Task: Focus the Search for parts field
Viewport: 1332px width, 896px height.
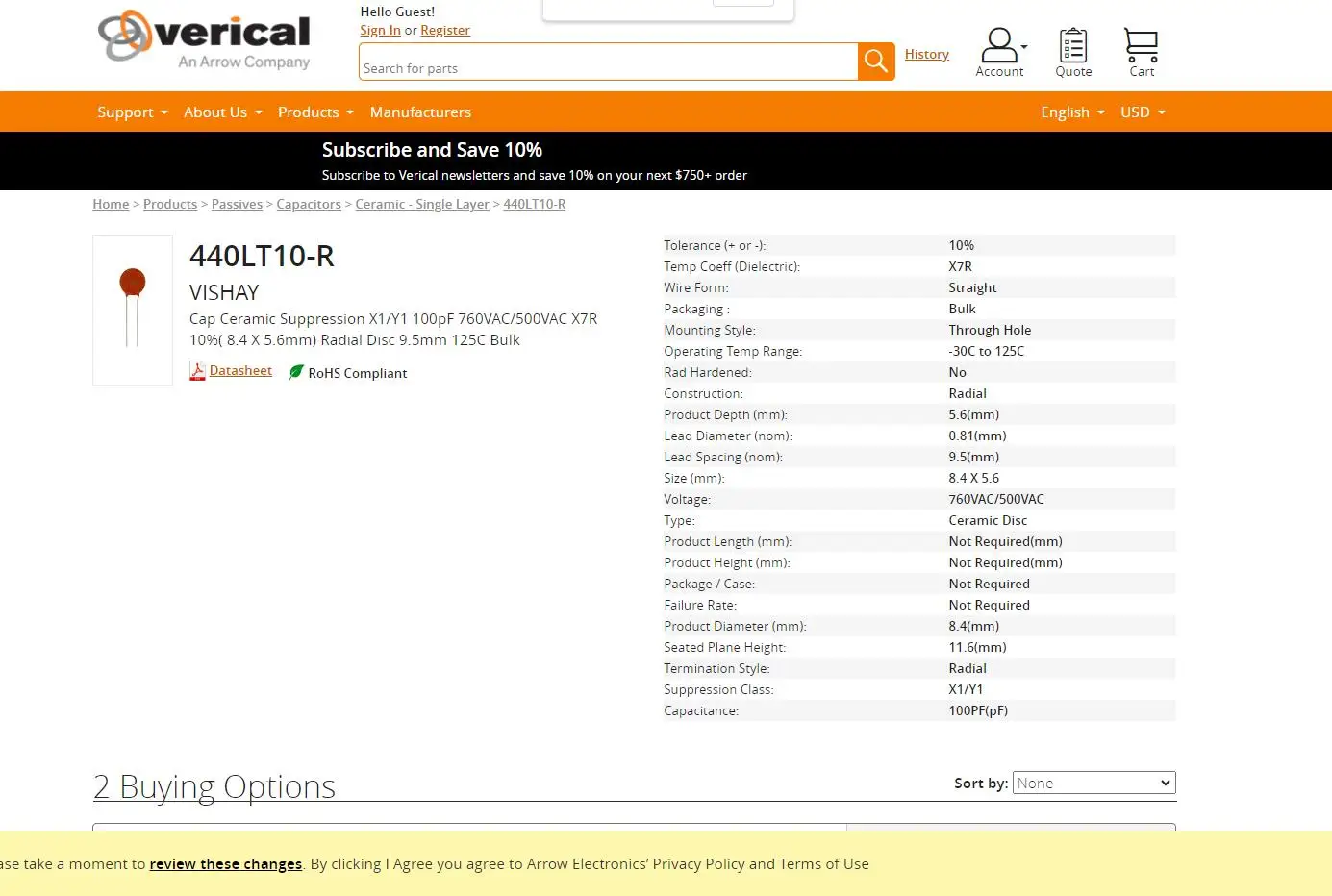Action: pyautogui.click(x=609, y=62)
